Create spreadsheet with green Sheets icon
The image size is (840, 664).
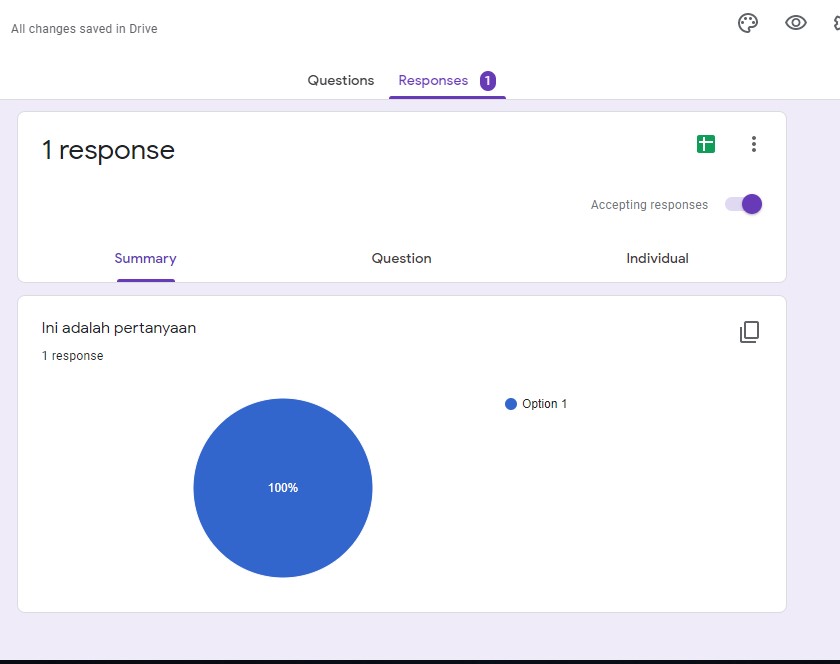click(x=706, y=144)
